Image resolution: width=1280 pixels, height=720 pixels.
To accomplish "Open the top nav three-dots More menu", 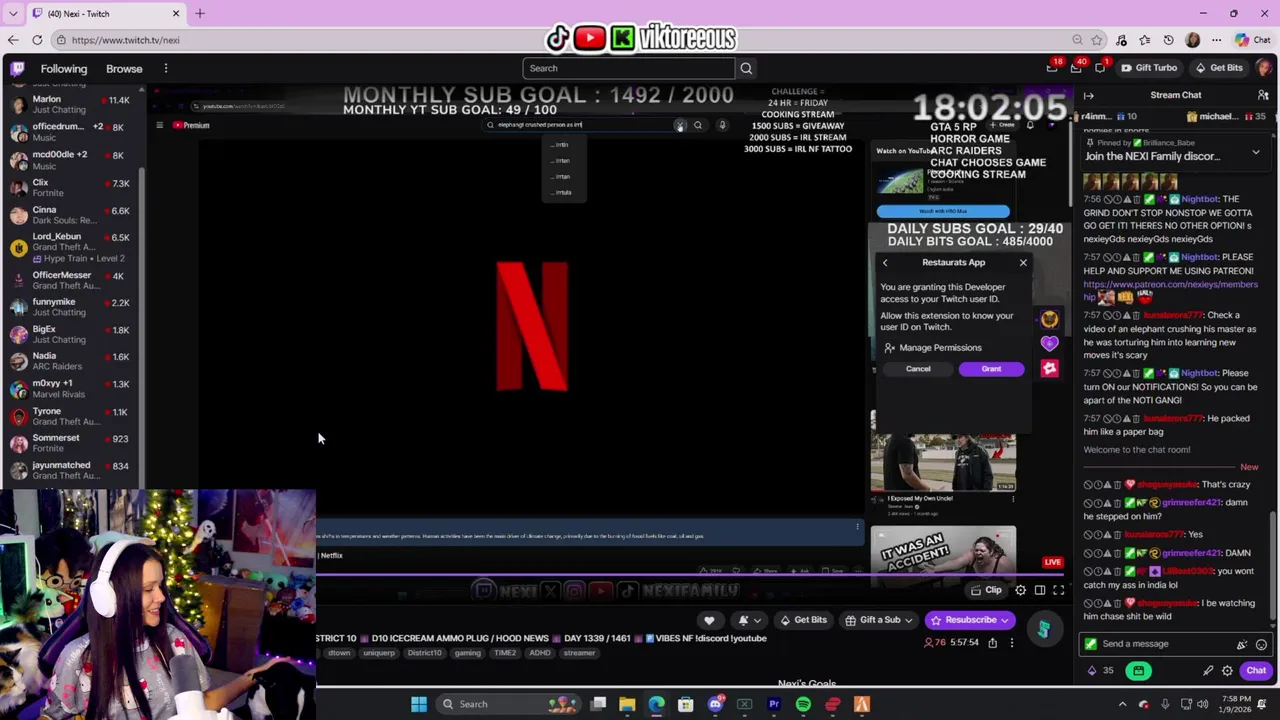I will click(166, 69).
